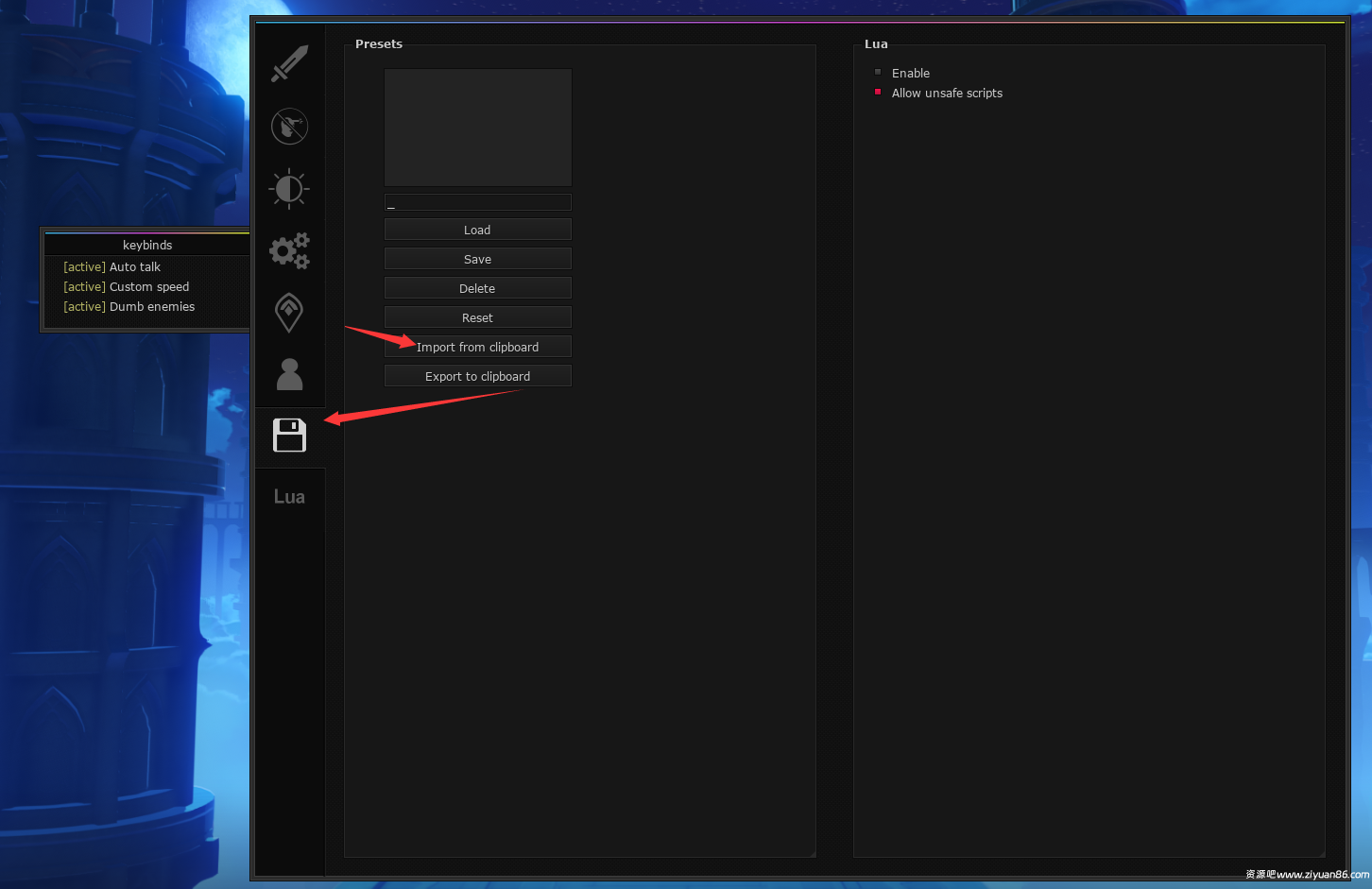Open the gears settings sidebar icon

[x=289, y=250]
